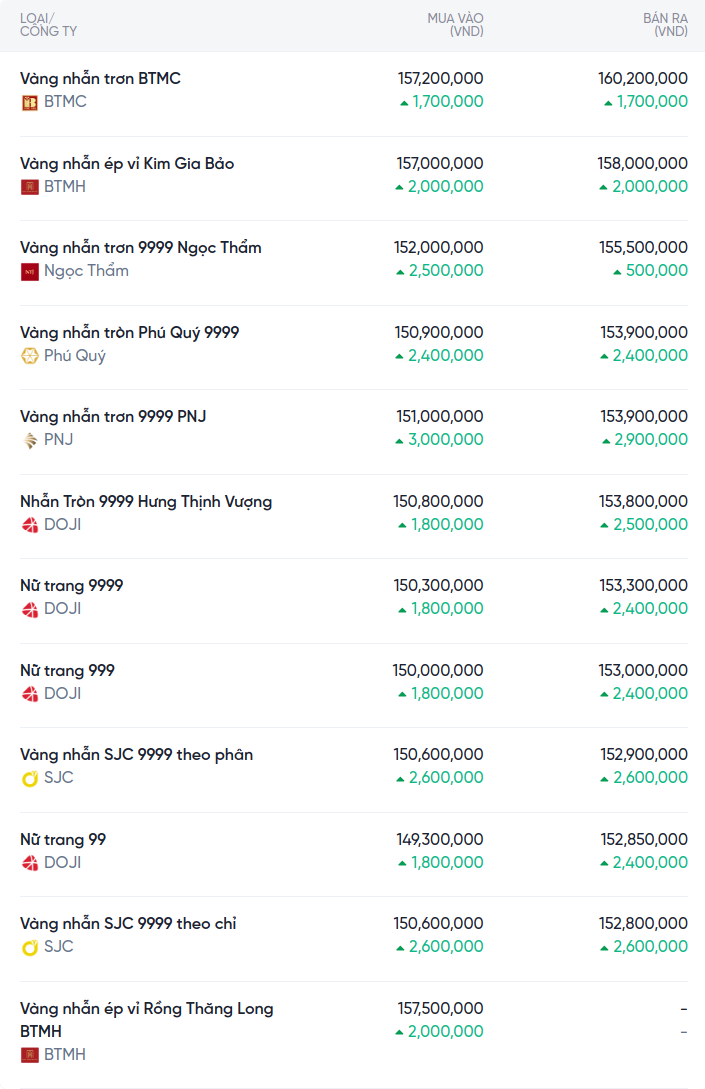Viewport: 705px width, 1089px height.
Task: Click PNJ buy price 151,000,000
Action: click(440, 416)
